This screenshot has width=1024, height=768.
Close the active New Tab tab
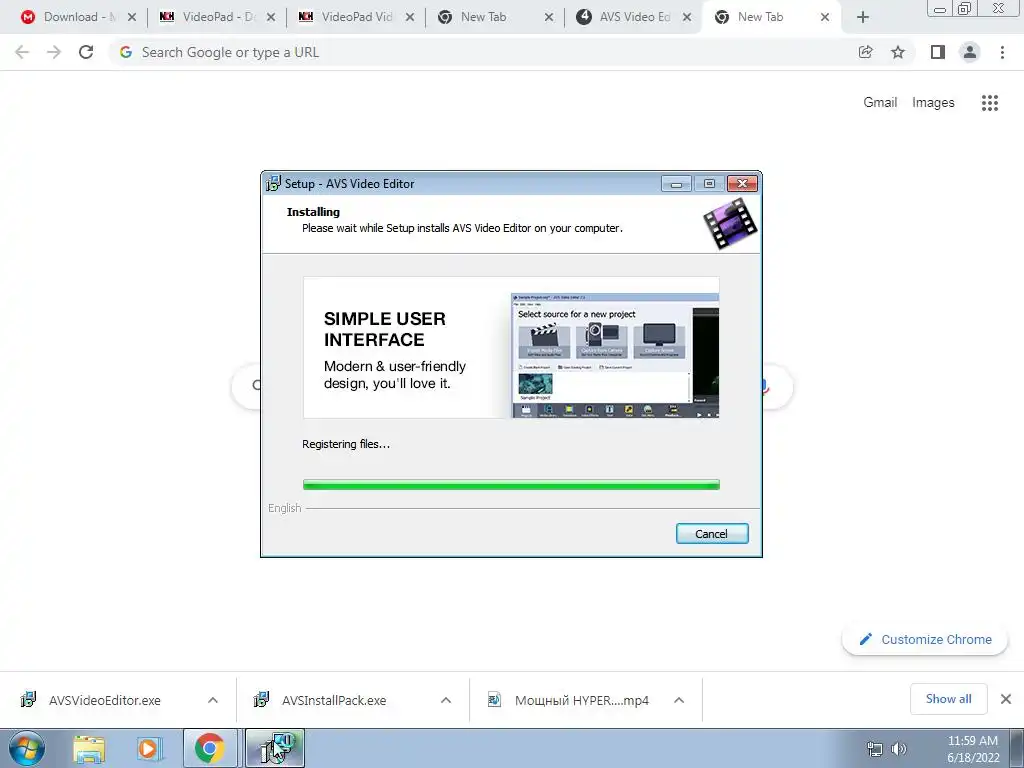(825, 17)
